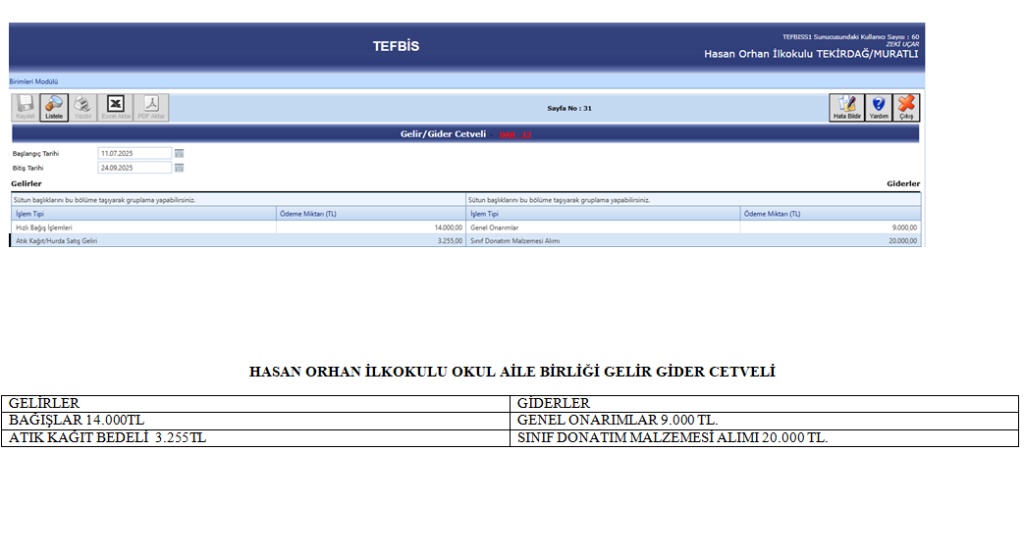Click the Kaydet save icon
Image resolution: width=1024 pixels, height=553 pixels.
click(x=25, y=107)
